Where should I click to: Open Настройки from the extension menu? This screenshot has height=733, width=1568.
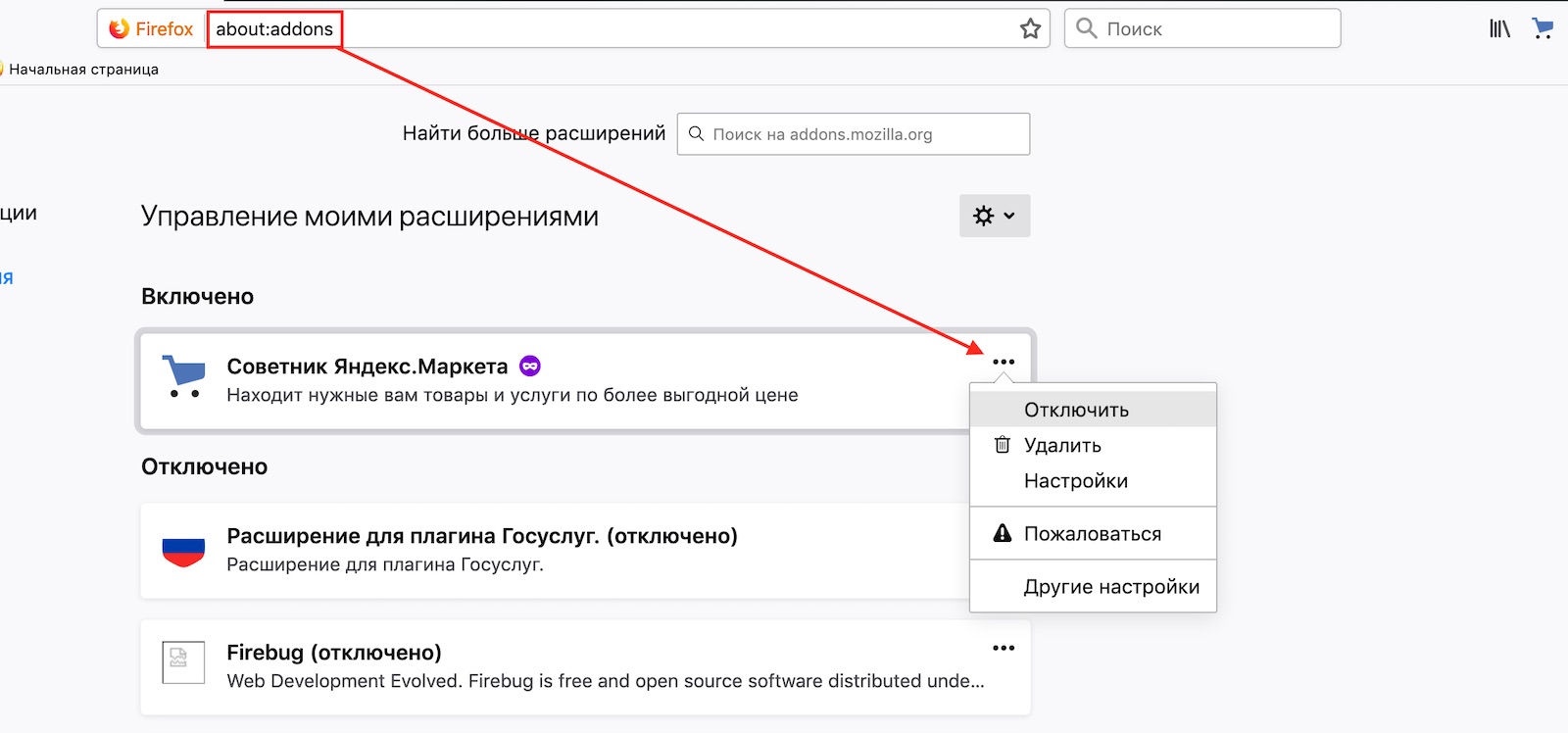click(1093, 480)
